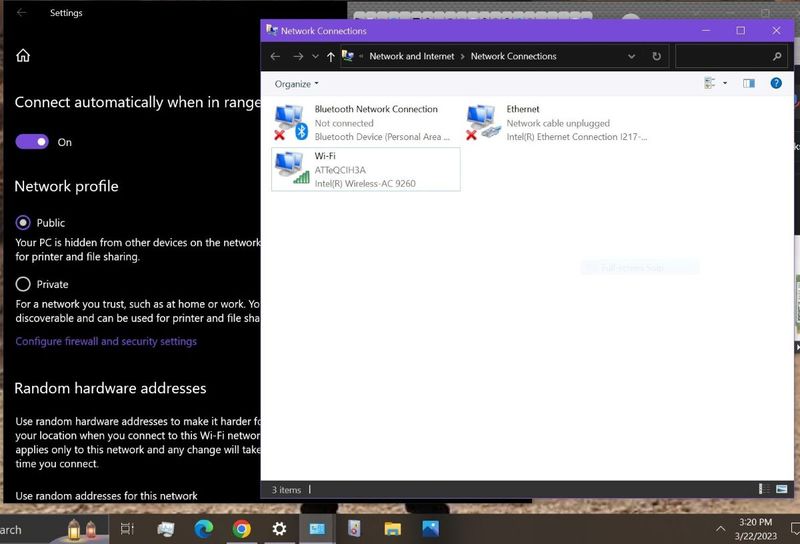The image size is (800, 544).
Task: Expand the change view options arrow
Action: [x=725, y=84]
